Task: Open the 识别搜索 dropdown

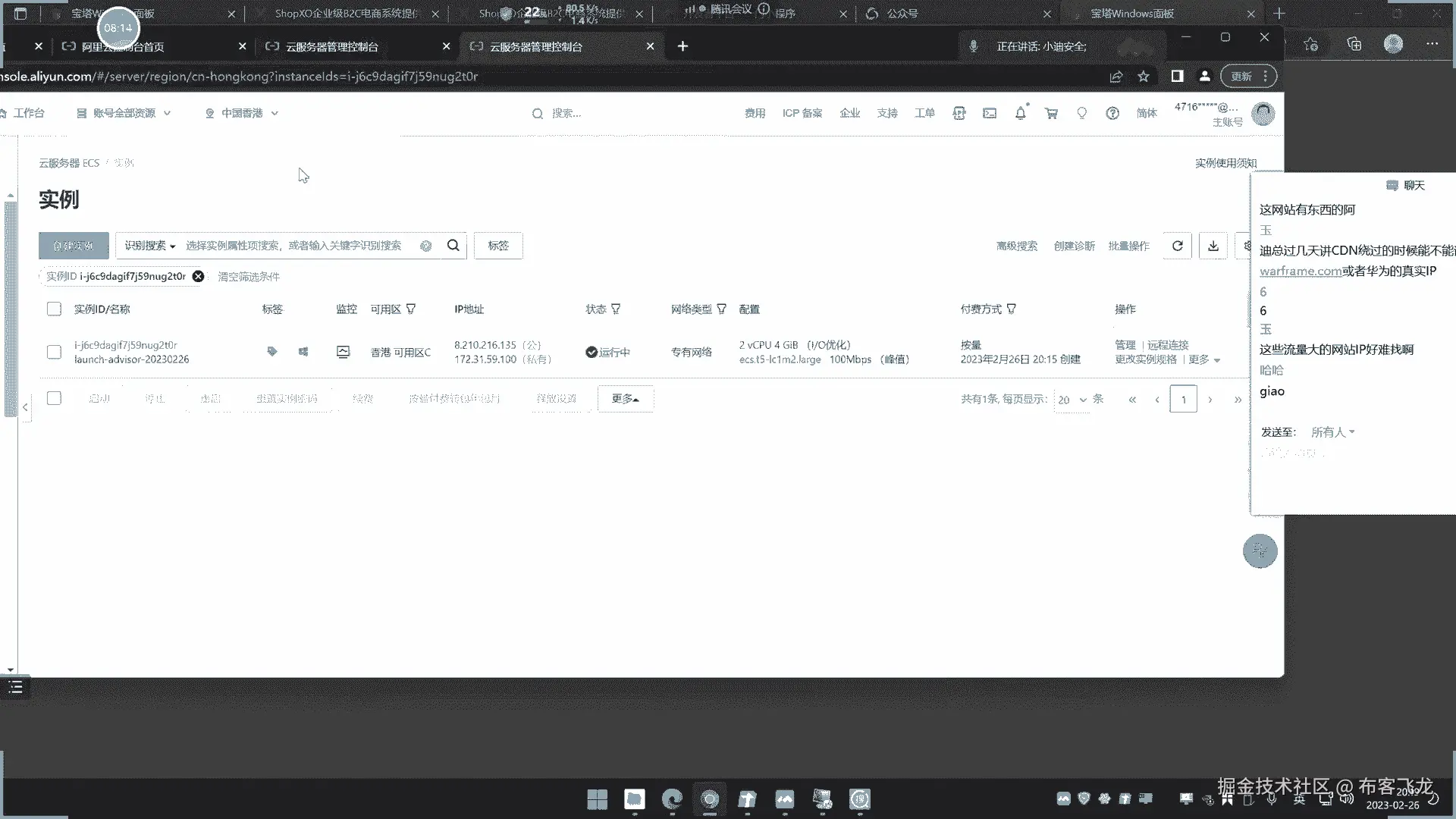Action: pyautogui.click(x=150, y=246)
